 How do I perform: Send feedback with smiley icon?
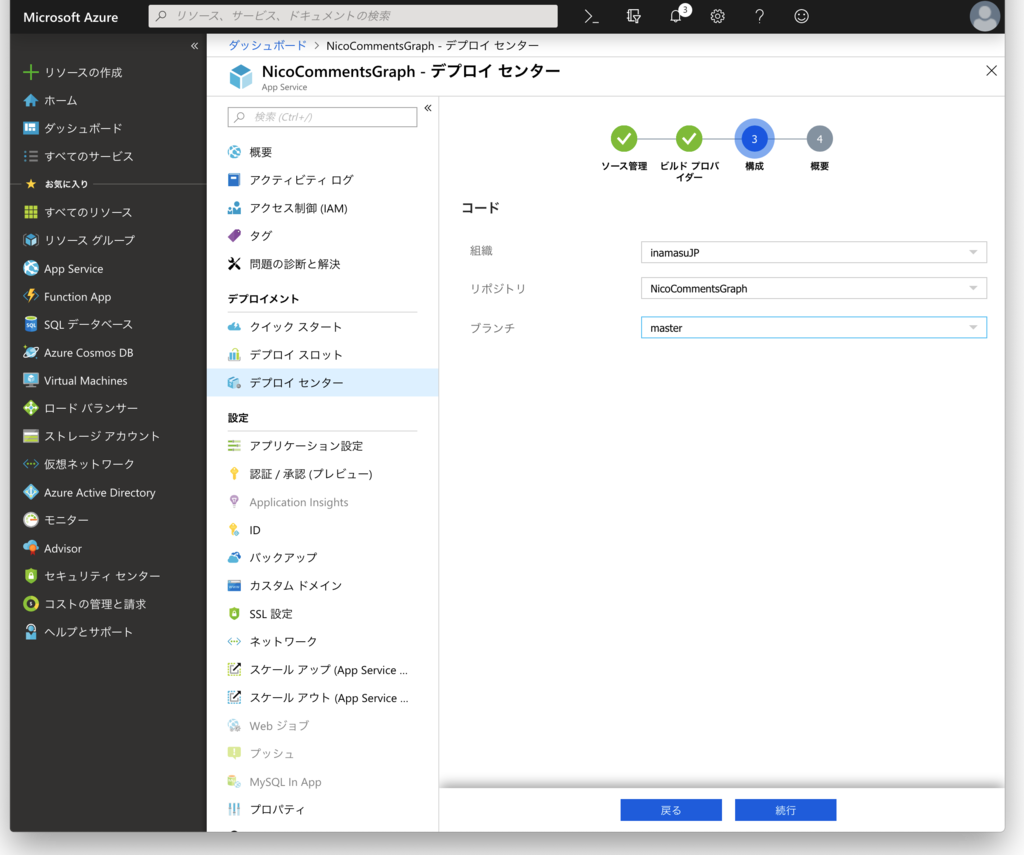[x=801, y=16]
